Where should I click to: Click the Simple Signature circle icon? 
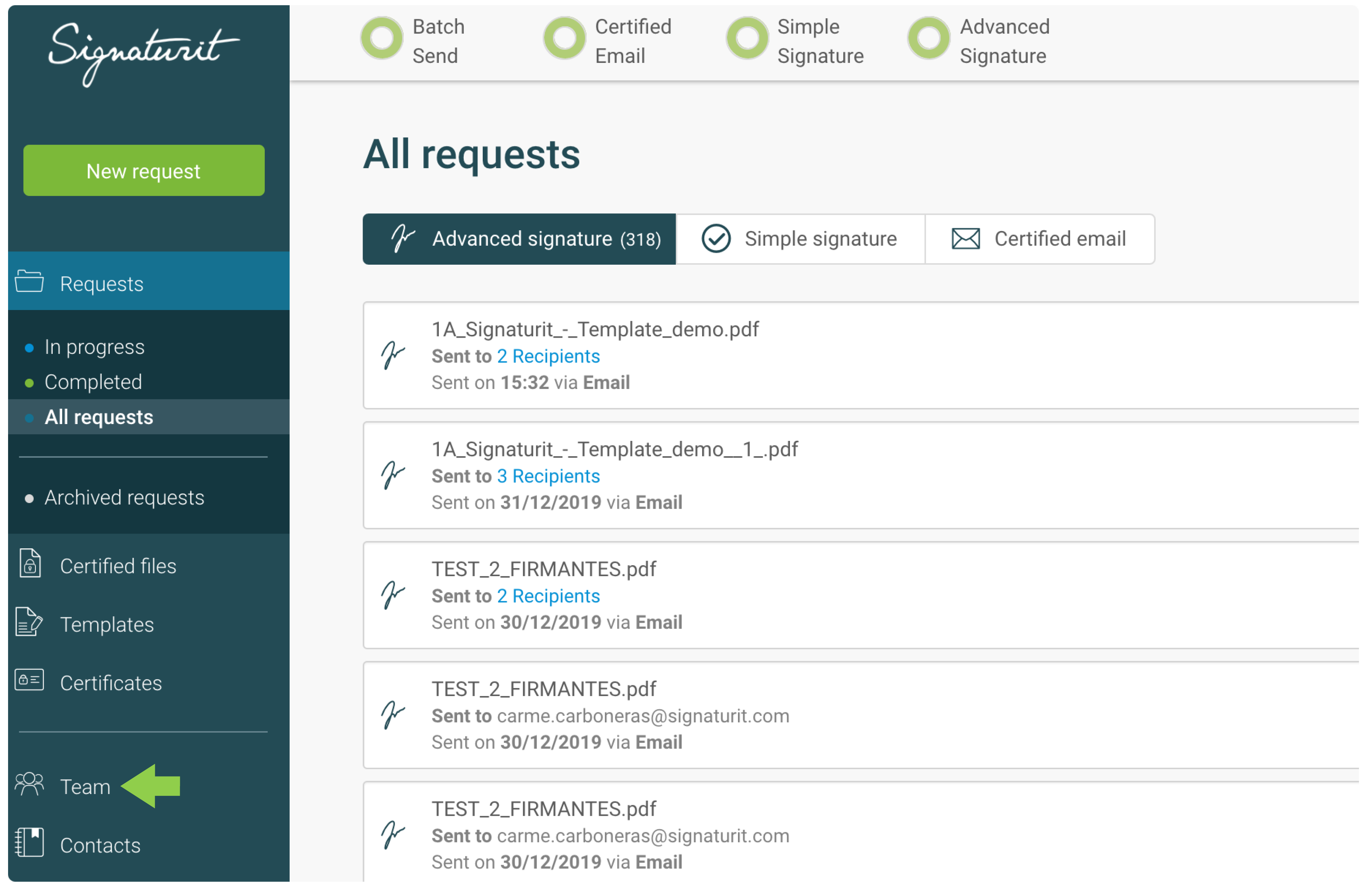[748, 38]
